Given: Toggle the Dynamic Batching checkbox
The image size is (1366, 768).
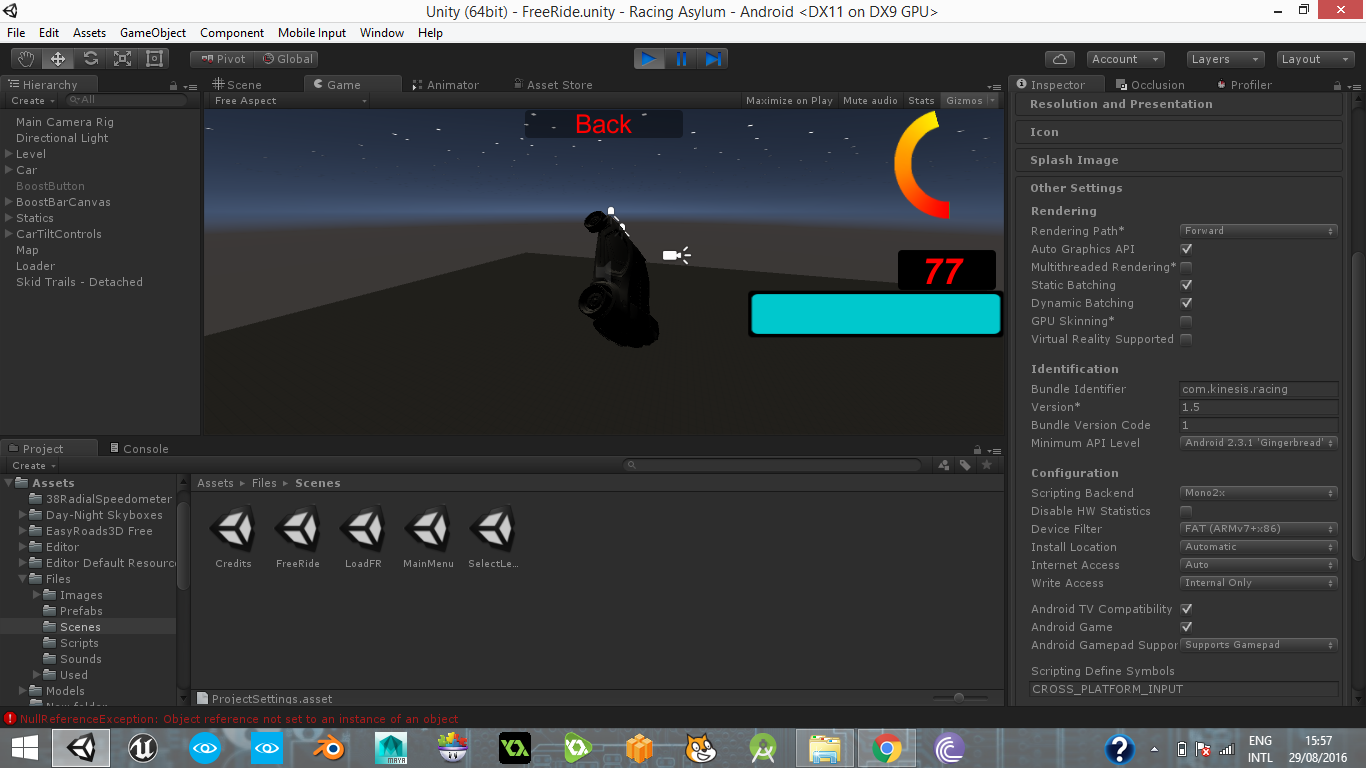Looking at the screenshot, I should [1186, 303].
